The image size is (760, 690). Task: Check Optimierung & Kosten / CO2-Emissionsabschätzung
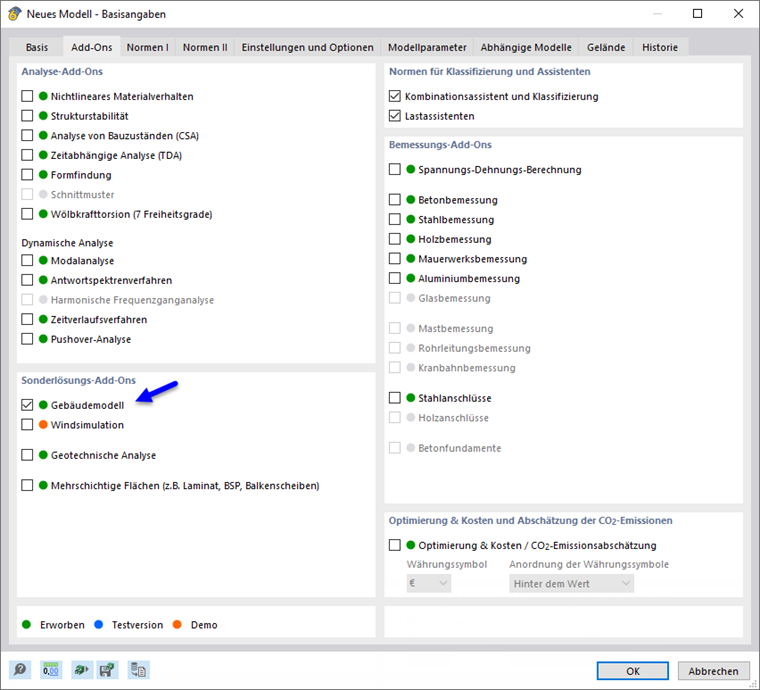pyautogui.click(x=395, y=545)
